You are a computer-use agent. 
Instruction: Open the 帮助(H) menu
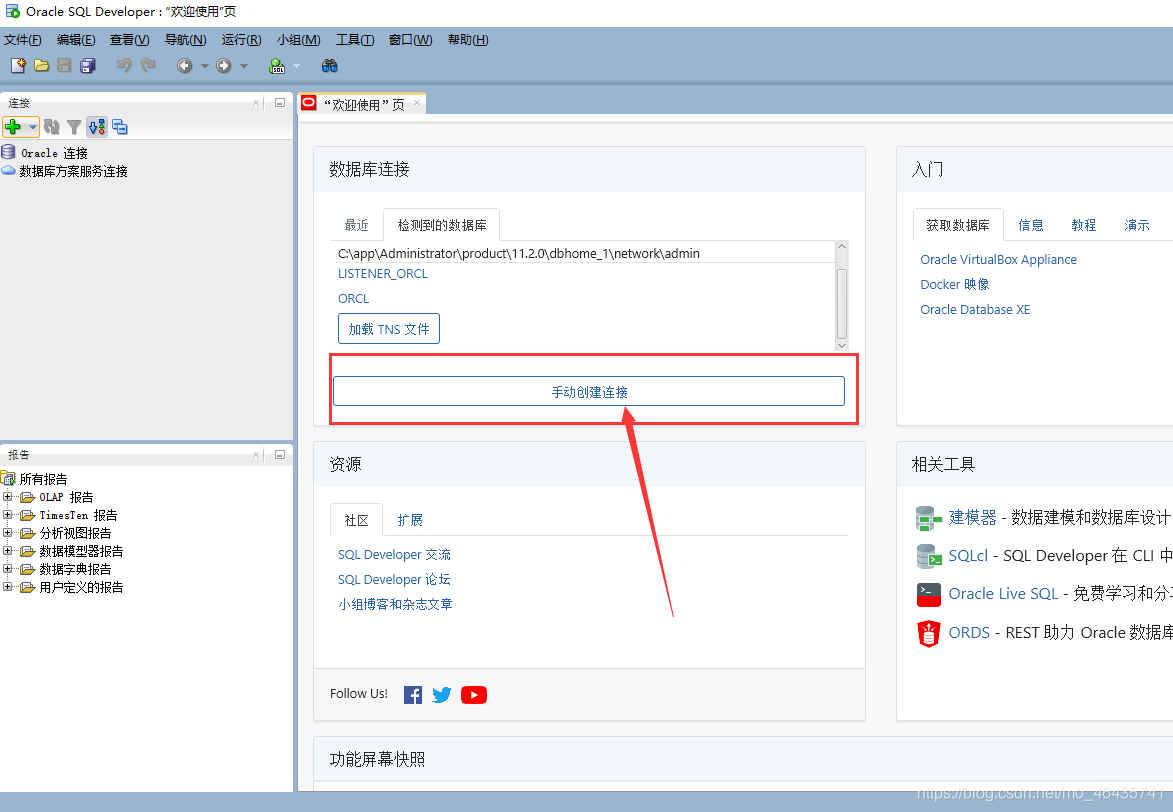[x=468, y=40]
